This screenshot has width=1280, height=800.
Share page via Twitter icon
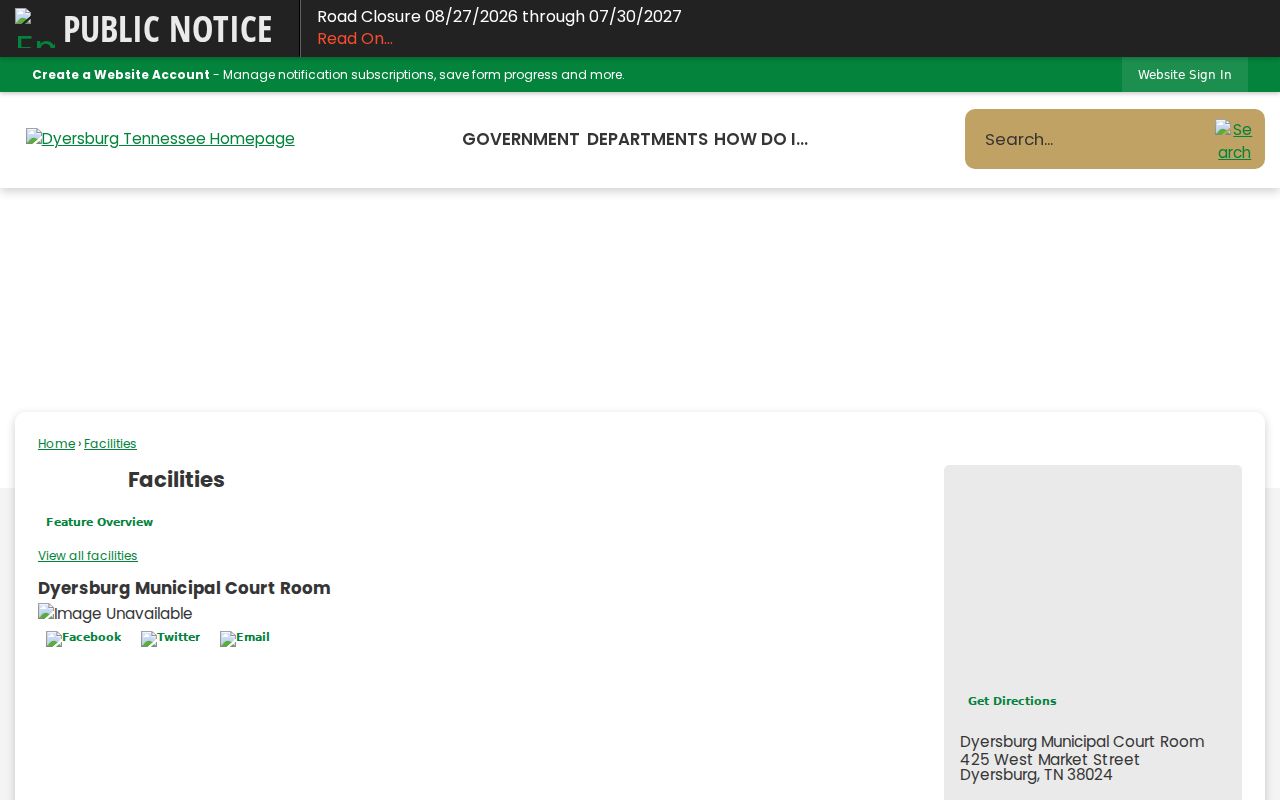coord(170,638)
